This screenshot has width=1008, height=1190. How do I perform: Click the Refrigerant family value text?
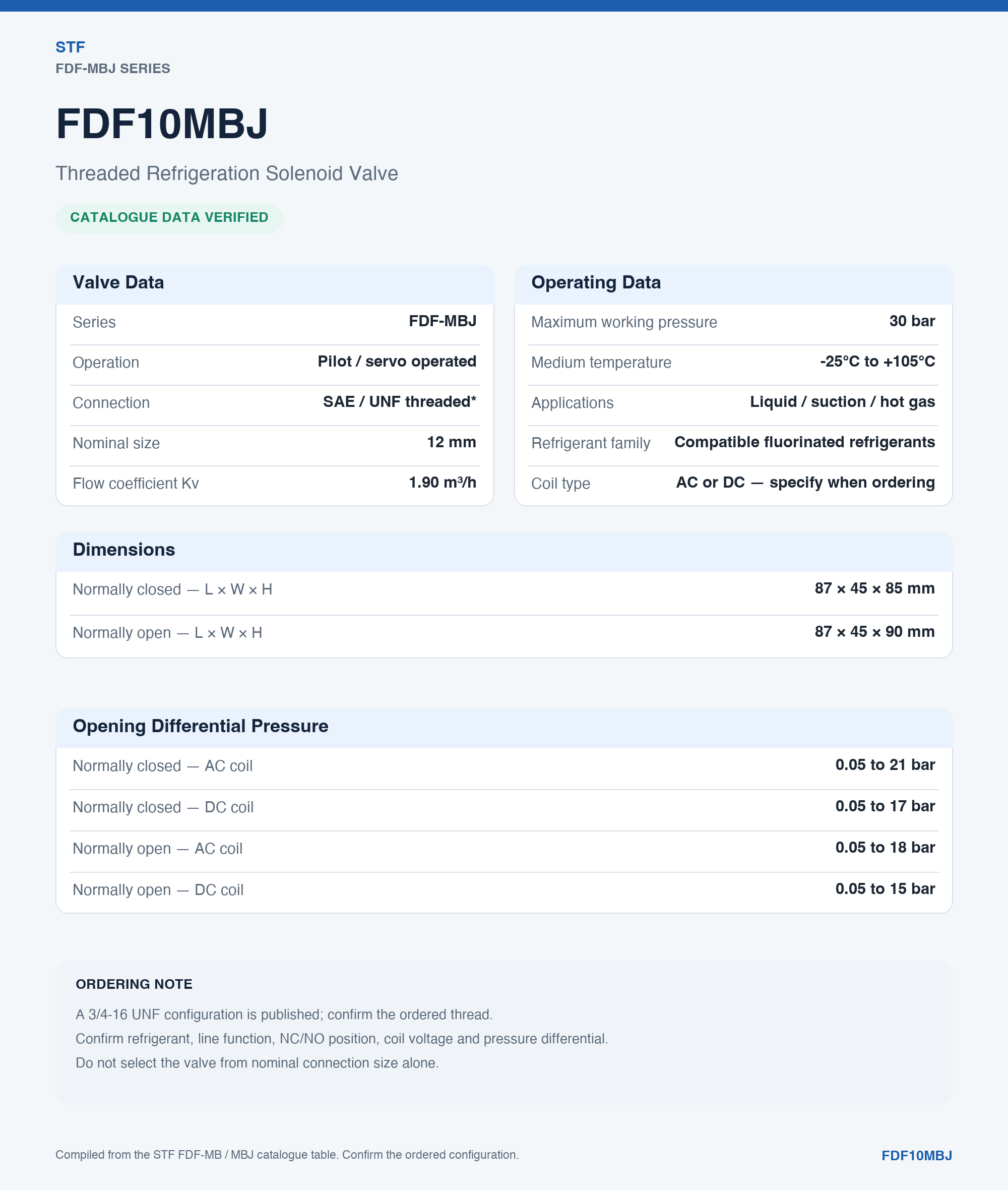click(804, 442)
